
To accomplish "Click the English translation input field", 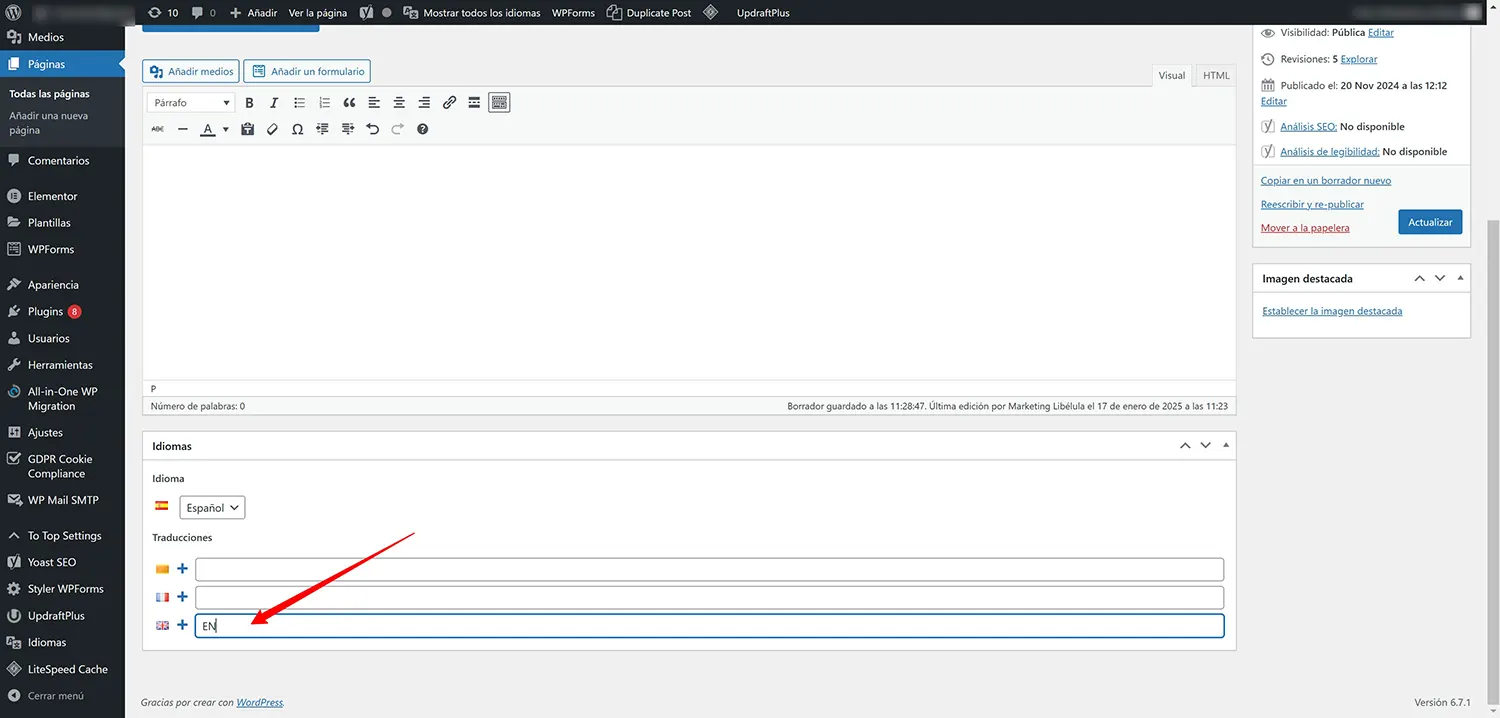I will pos(709,626).
